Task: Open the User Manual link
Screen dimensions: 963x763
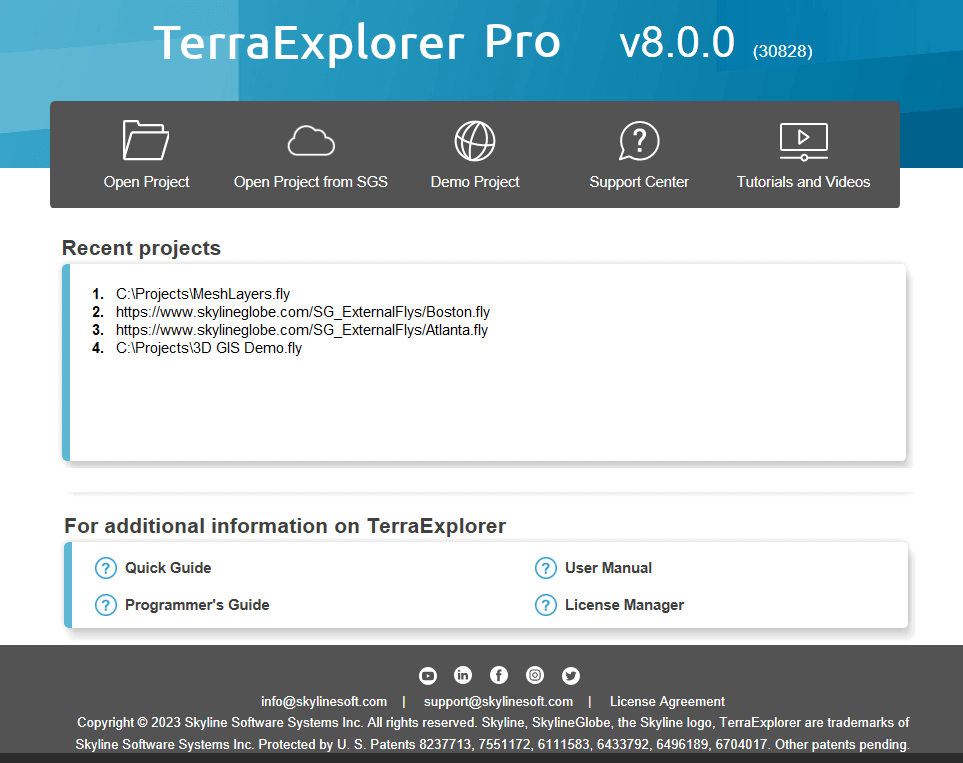Action: pyautogui.click(x=608, y=568)
